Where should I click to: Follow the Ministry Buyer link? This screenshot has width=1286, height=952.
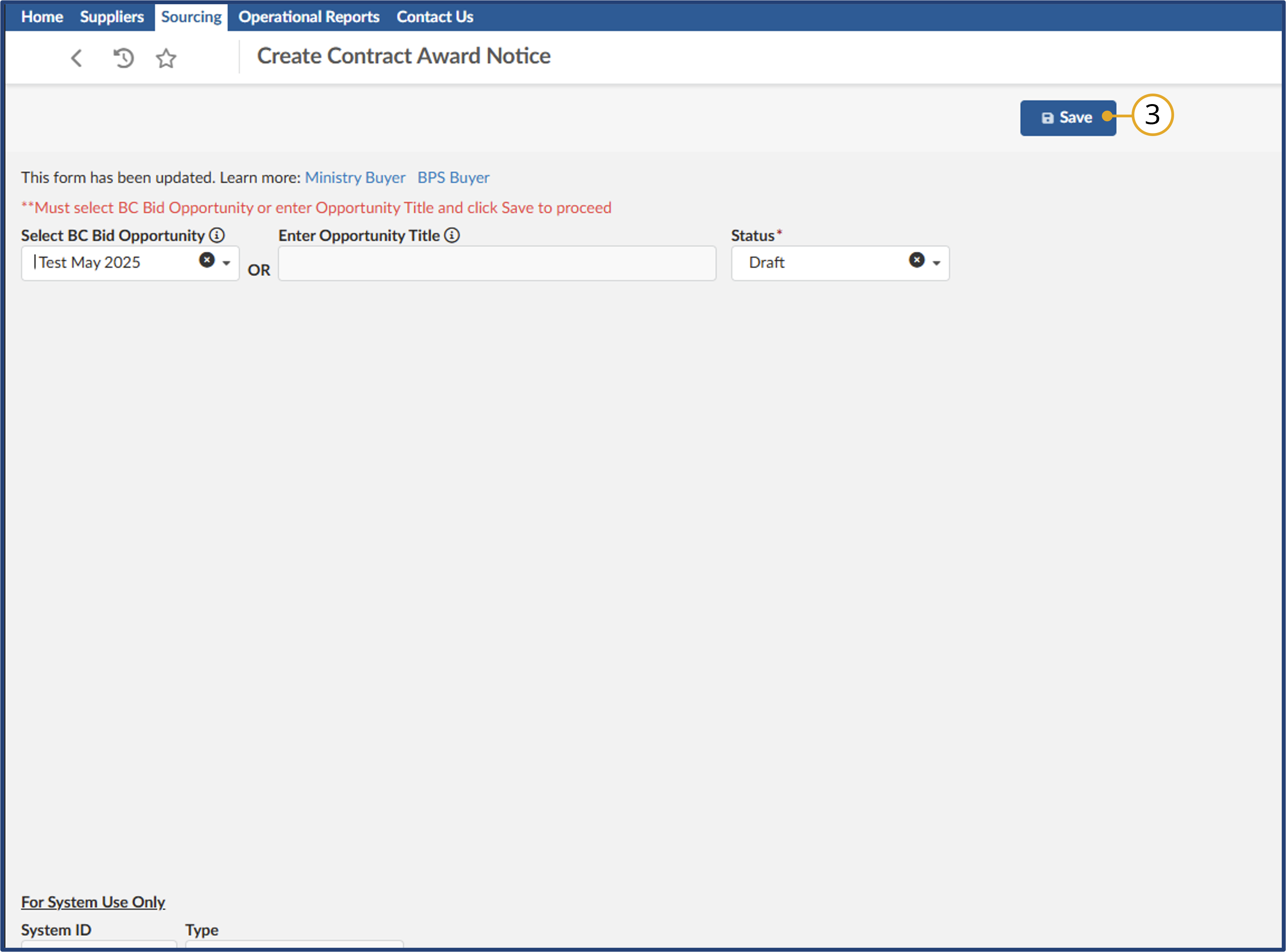coord(355,177)
